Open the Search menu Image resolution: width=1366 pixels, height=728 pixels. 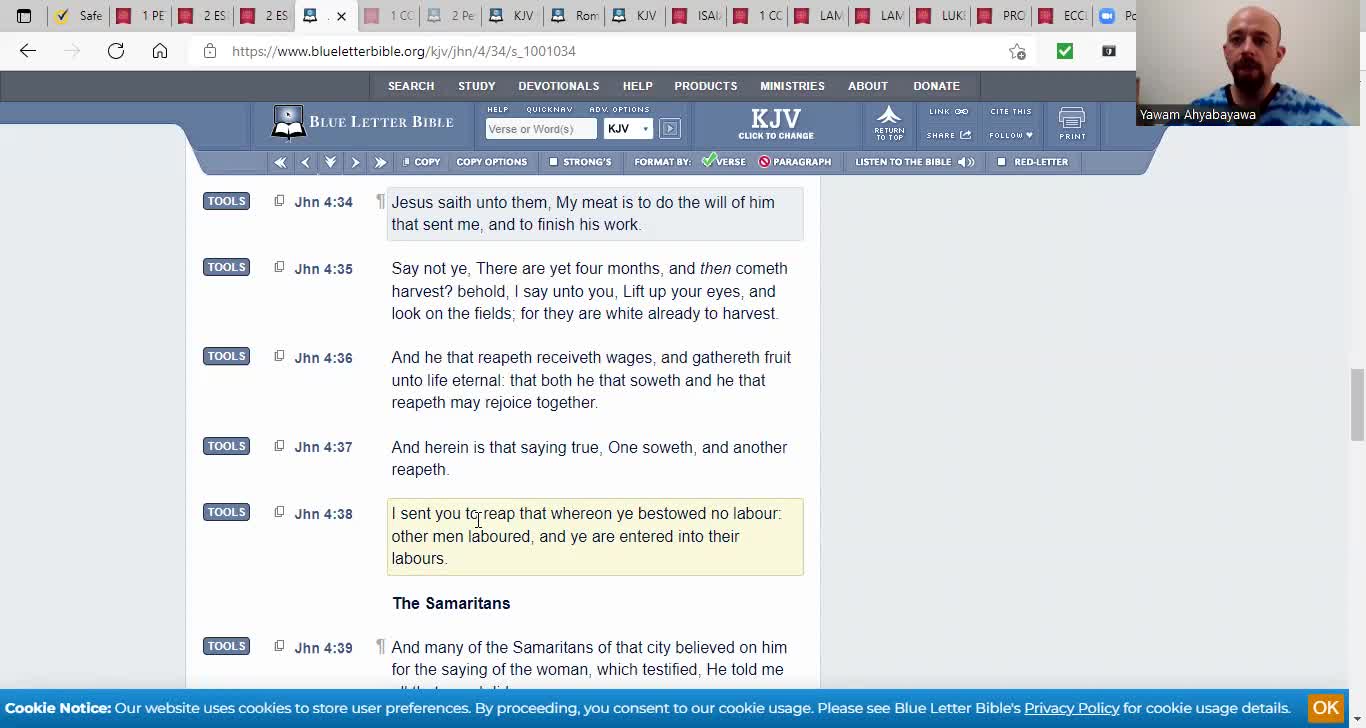pos(411,86)
